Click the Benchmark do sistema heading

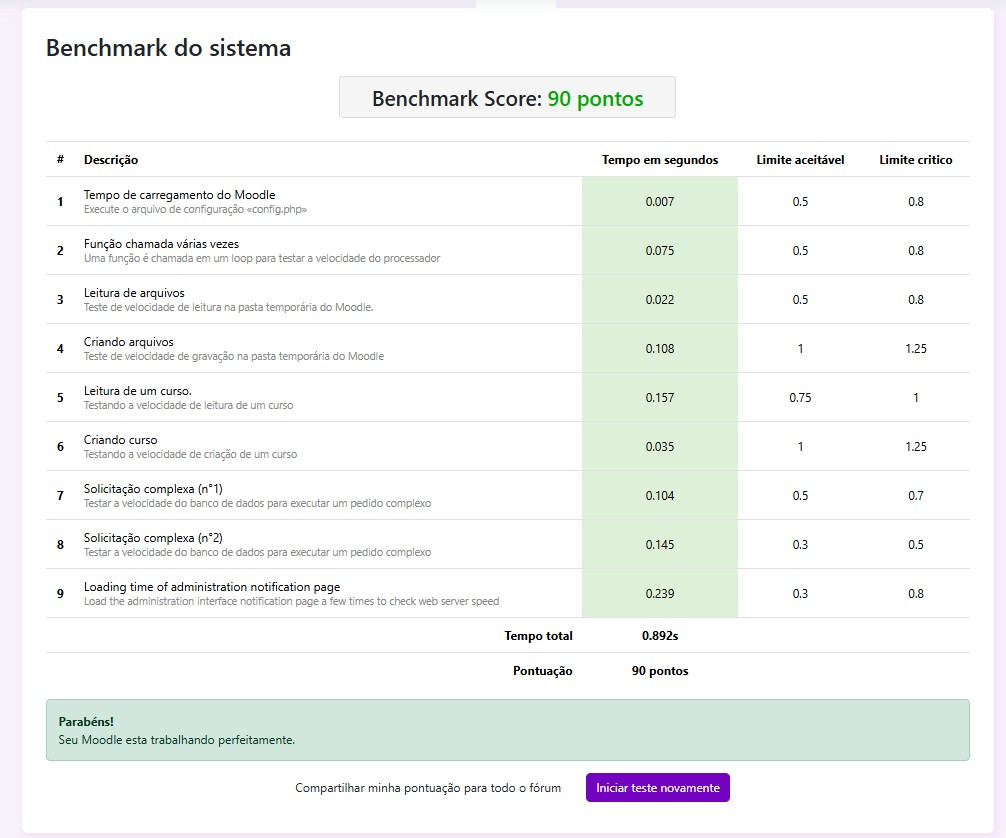click(168, 47)
